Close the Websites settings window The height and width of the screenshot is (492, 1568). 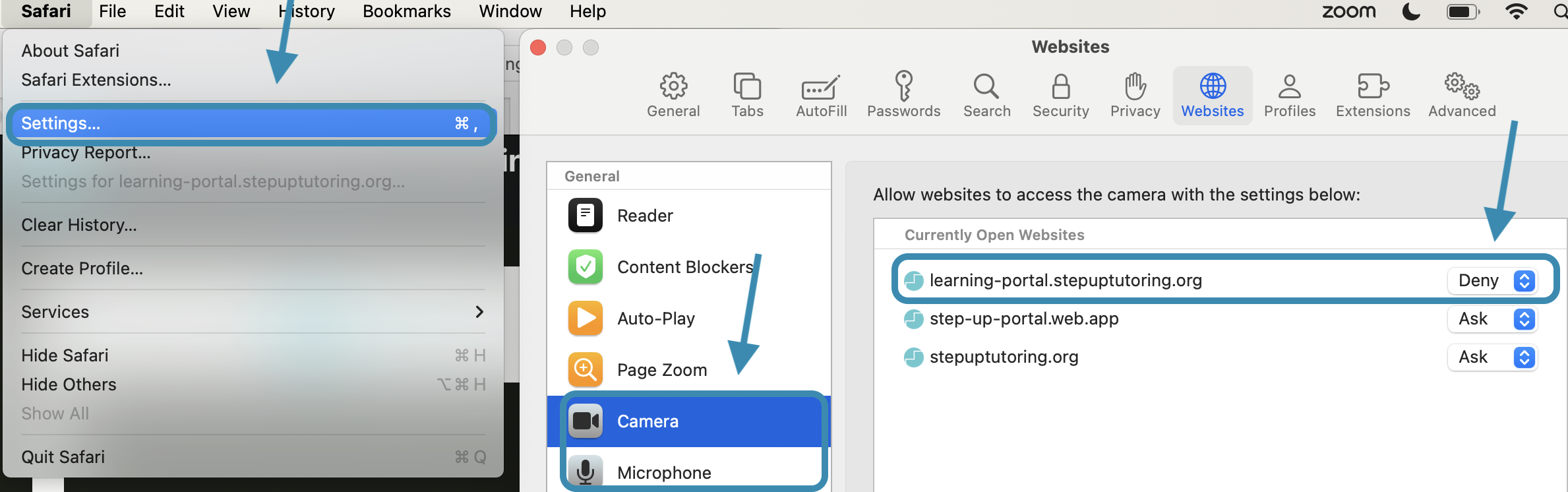pos(538,47)
